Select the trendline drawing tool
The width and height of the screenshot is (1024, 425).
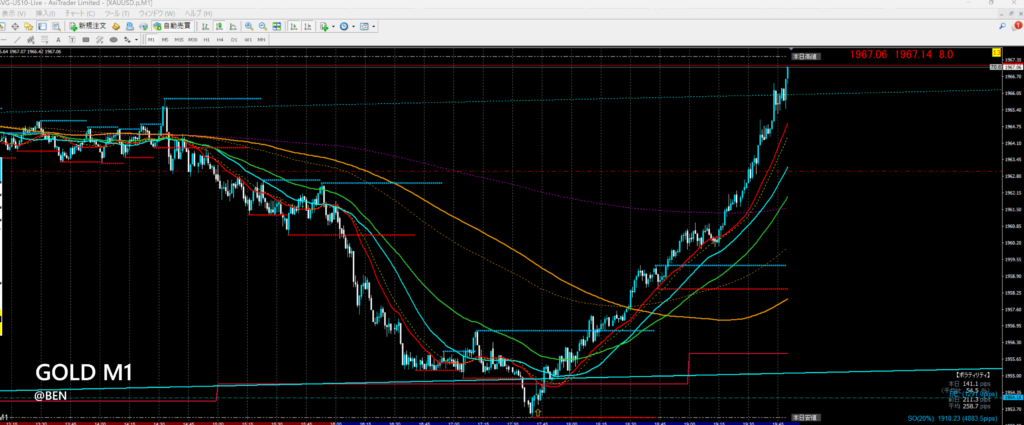(17, 39)
